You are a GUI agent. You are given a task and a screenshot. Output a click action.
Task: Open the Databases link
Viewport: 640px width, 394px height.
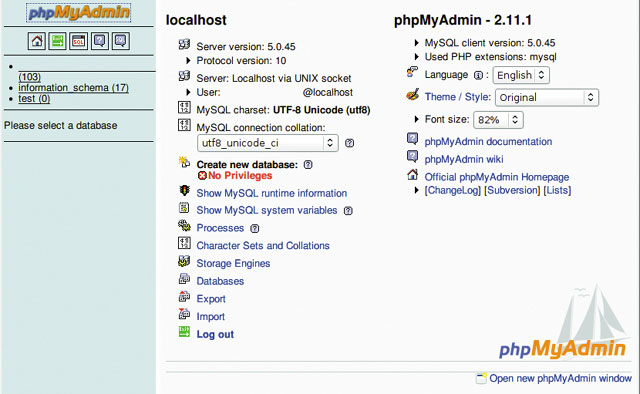220,281
